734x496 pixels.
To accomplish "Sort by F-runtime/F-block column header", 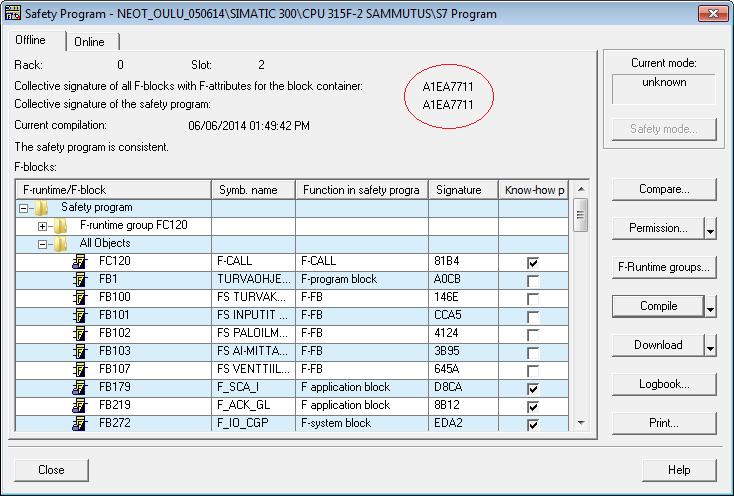I will coord(113,190).
